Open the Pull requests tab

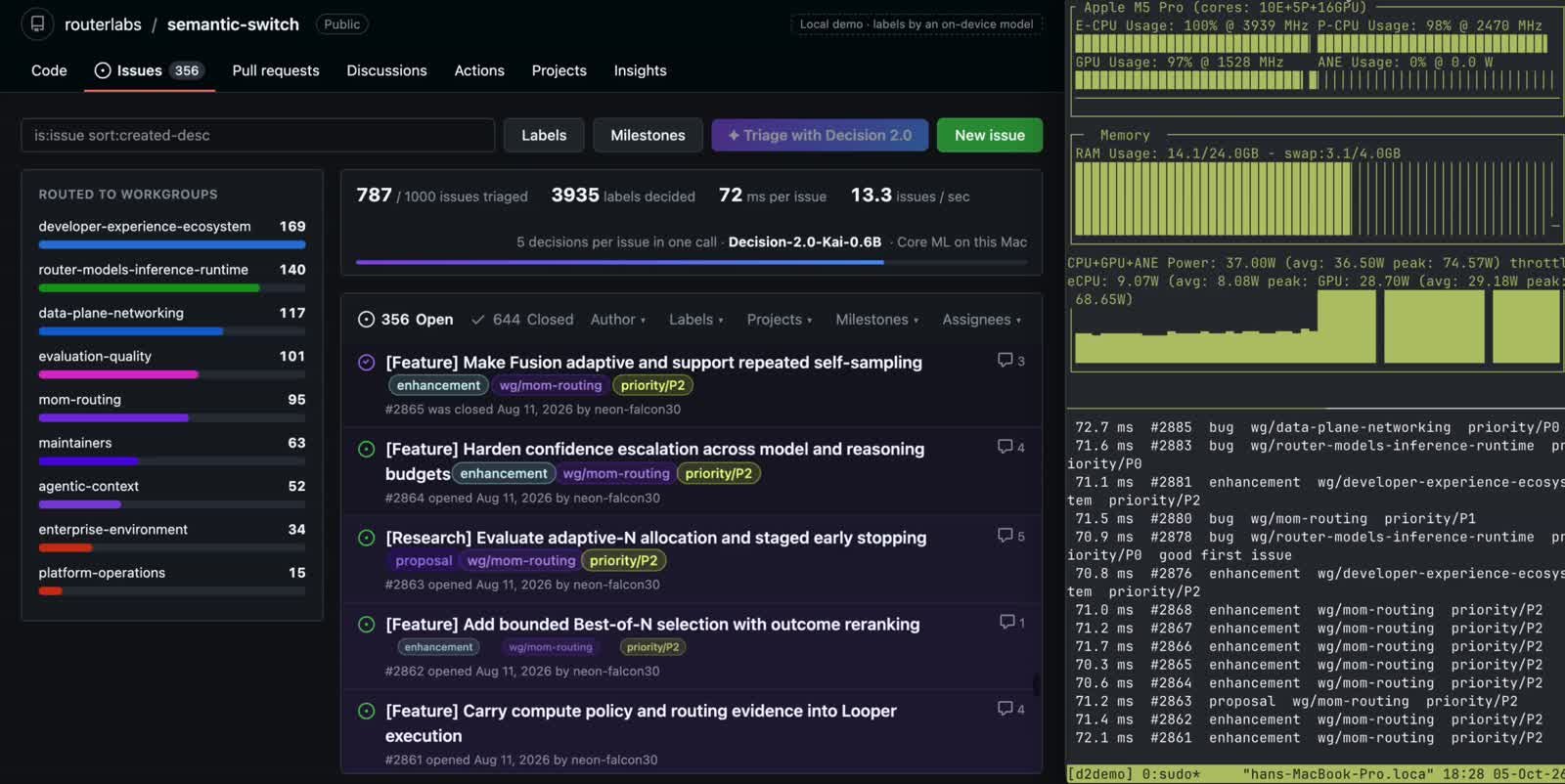276,70
